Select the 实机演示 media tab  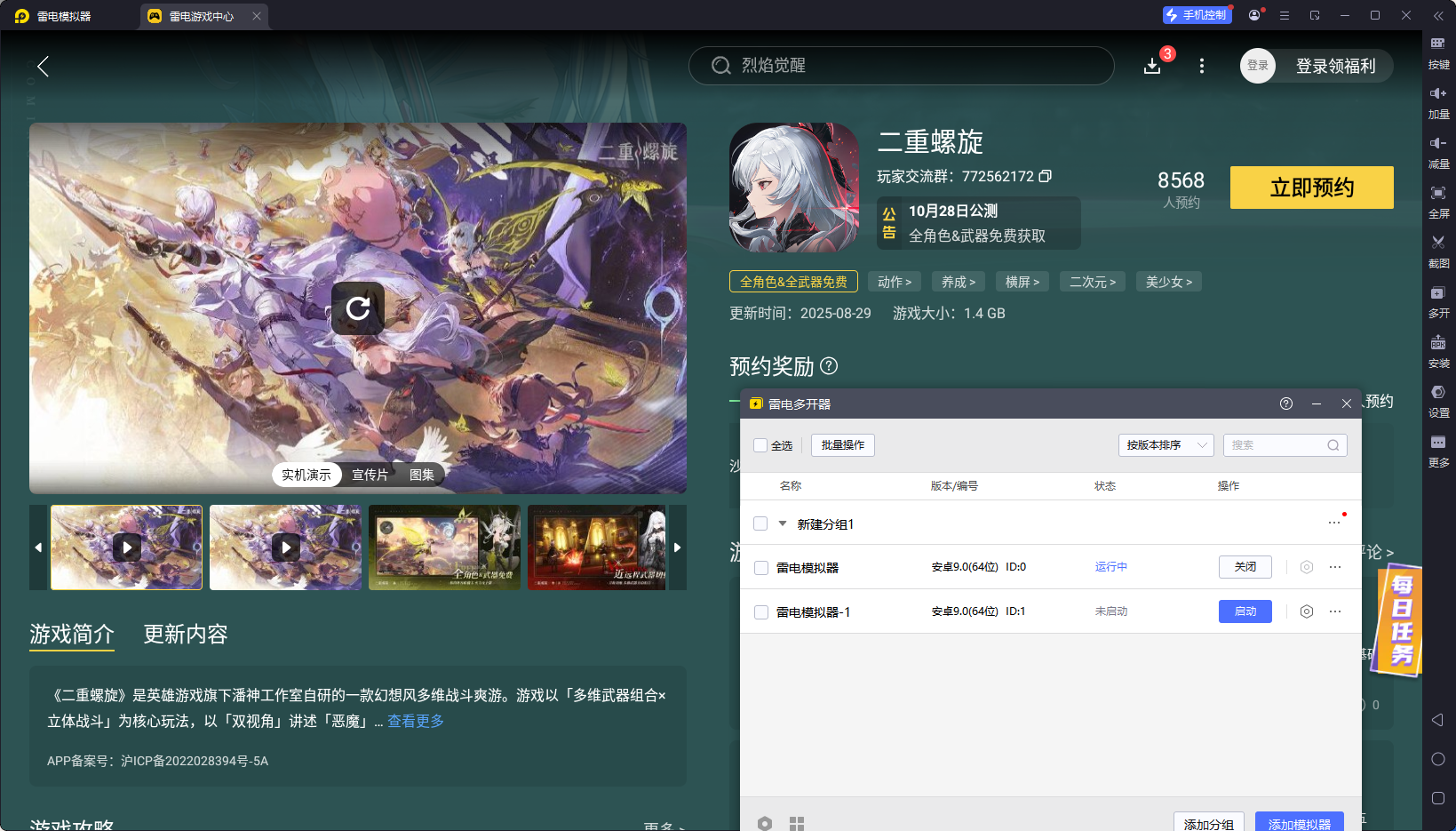click(306, 475)
